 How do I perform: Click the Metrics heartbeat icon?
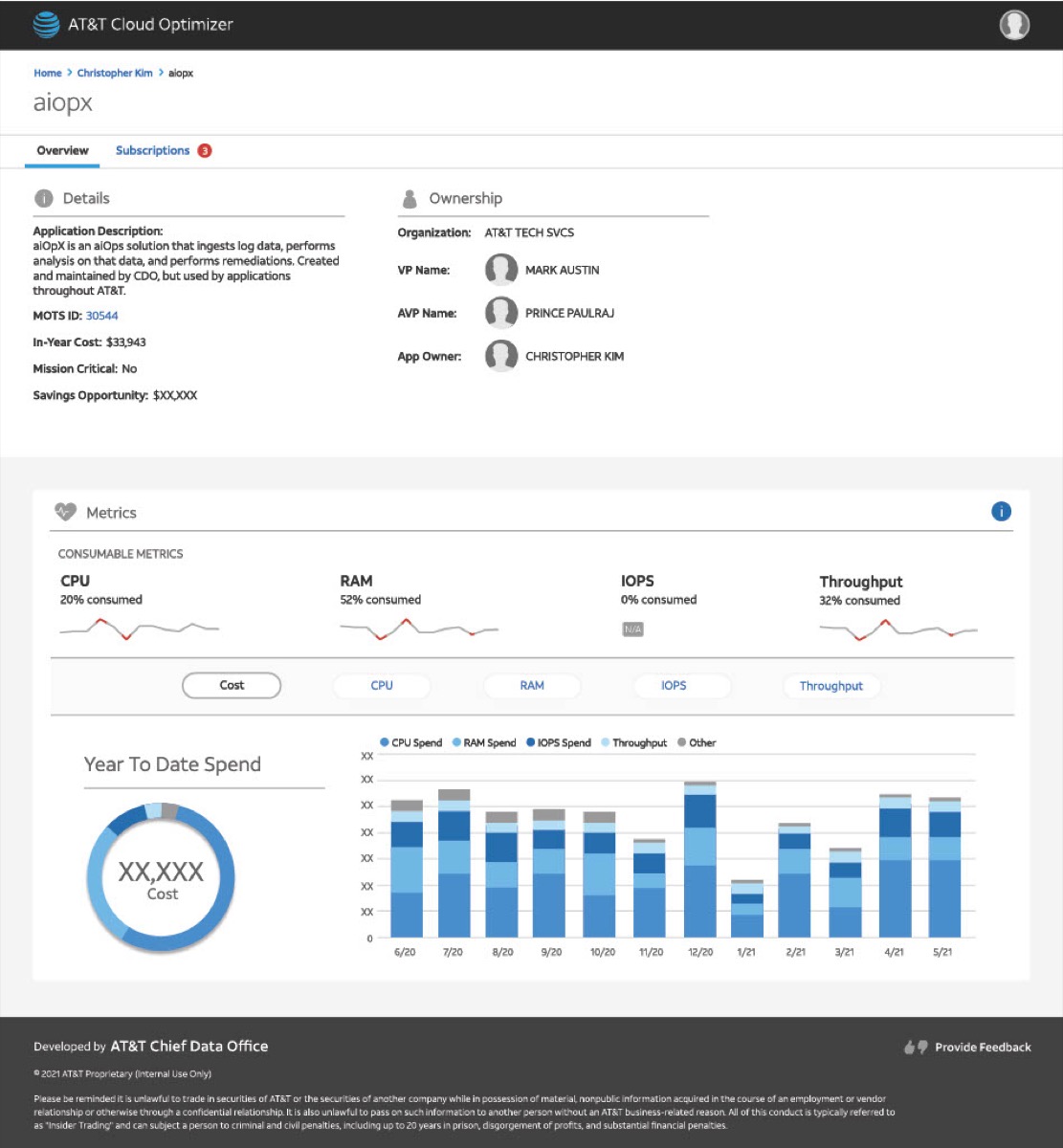(66, 513)
